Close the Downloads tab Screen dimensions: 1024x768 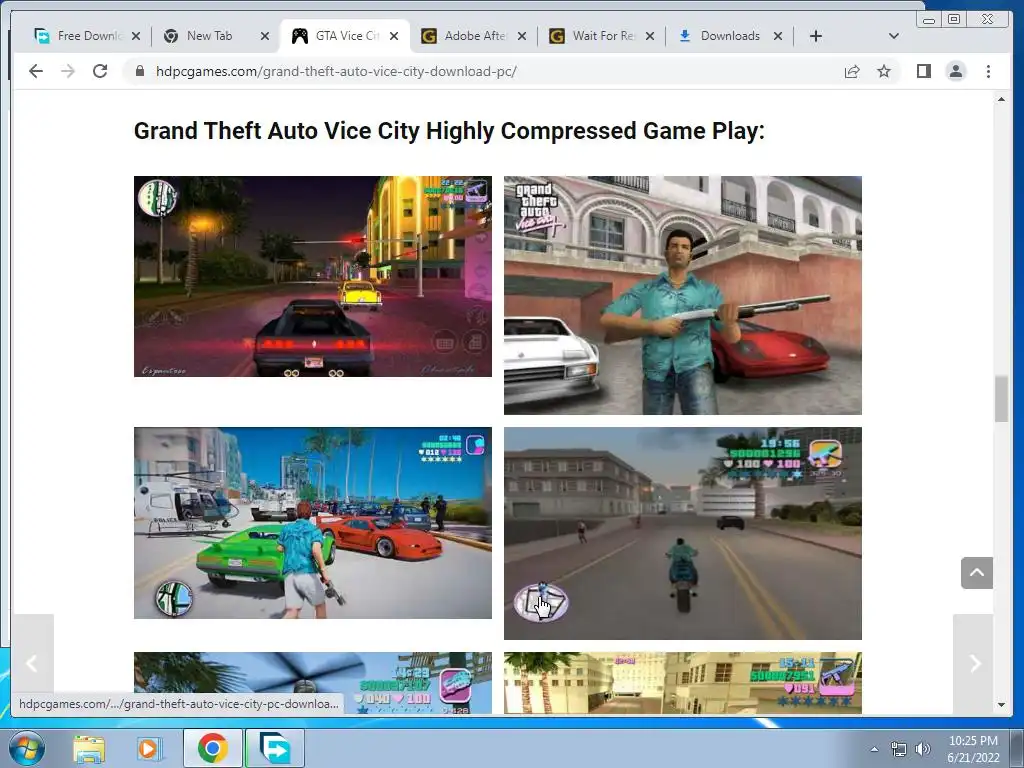778,36
